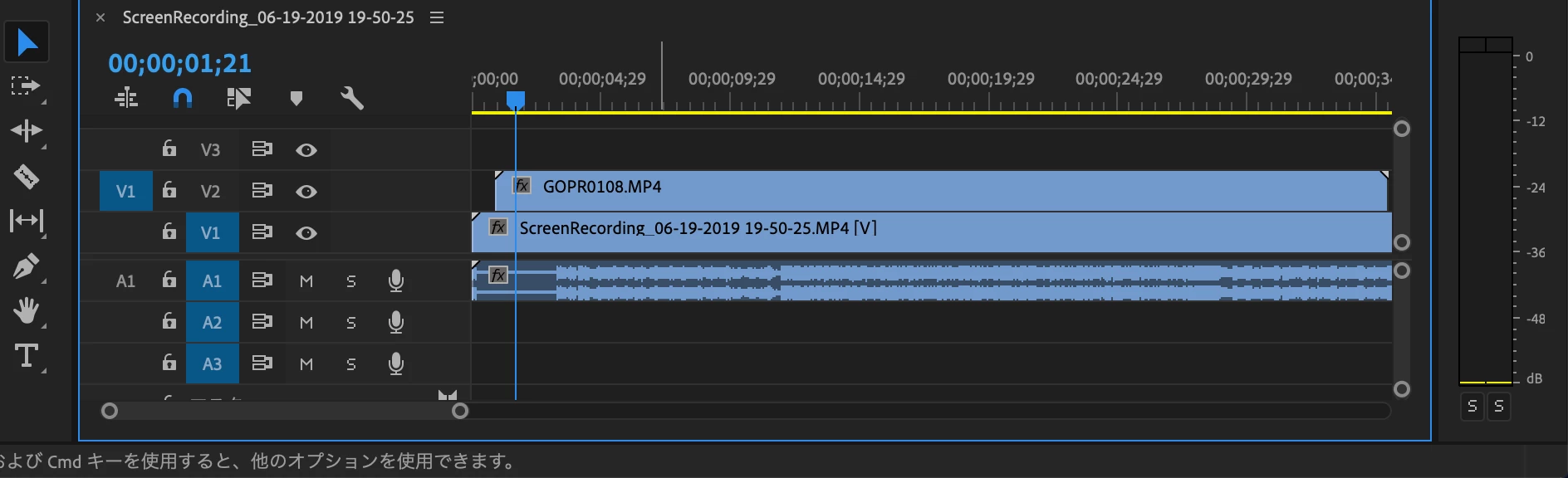Toggle Snap magnet in timeline
The height and width of the screenshot is (478, 1568).
click(x=183, y=99)
